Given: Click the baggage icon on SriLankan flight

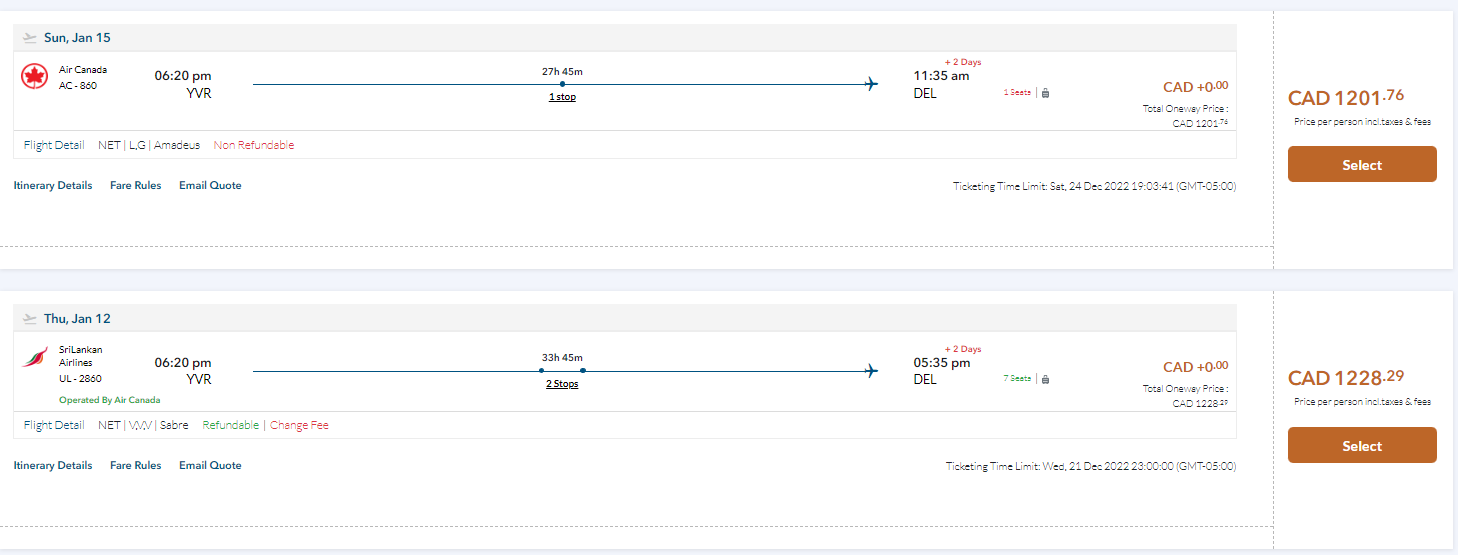Looking at the screenshot, I should tap(1045, 379).
